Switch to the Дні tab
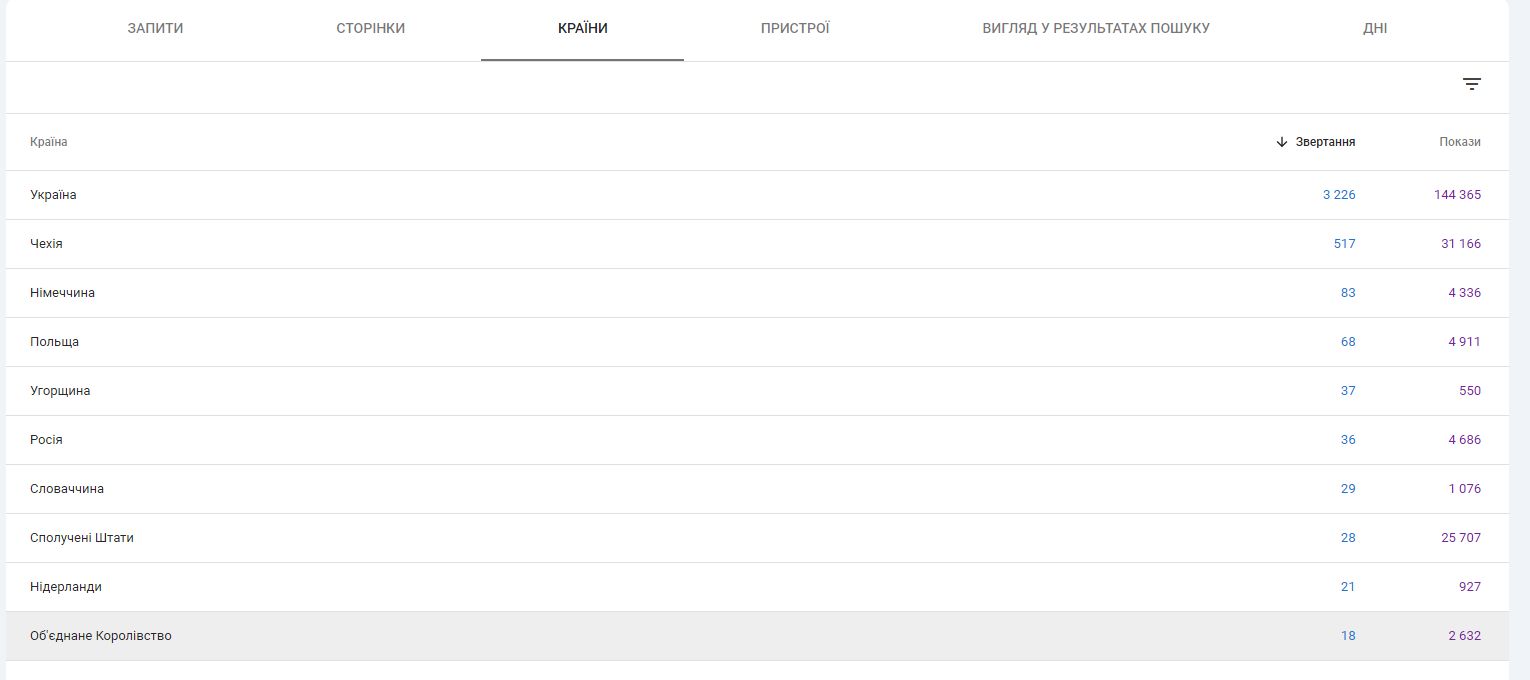The width and height of the screenshot is (1530, 680). [1375, 28]
